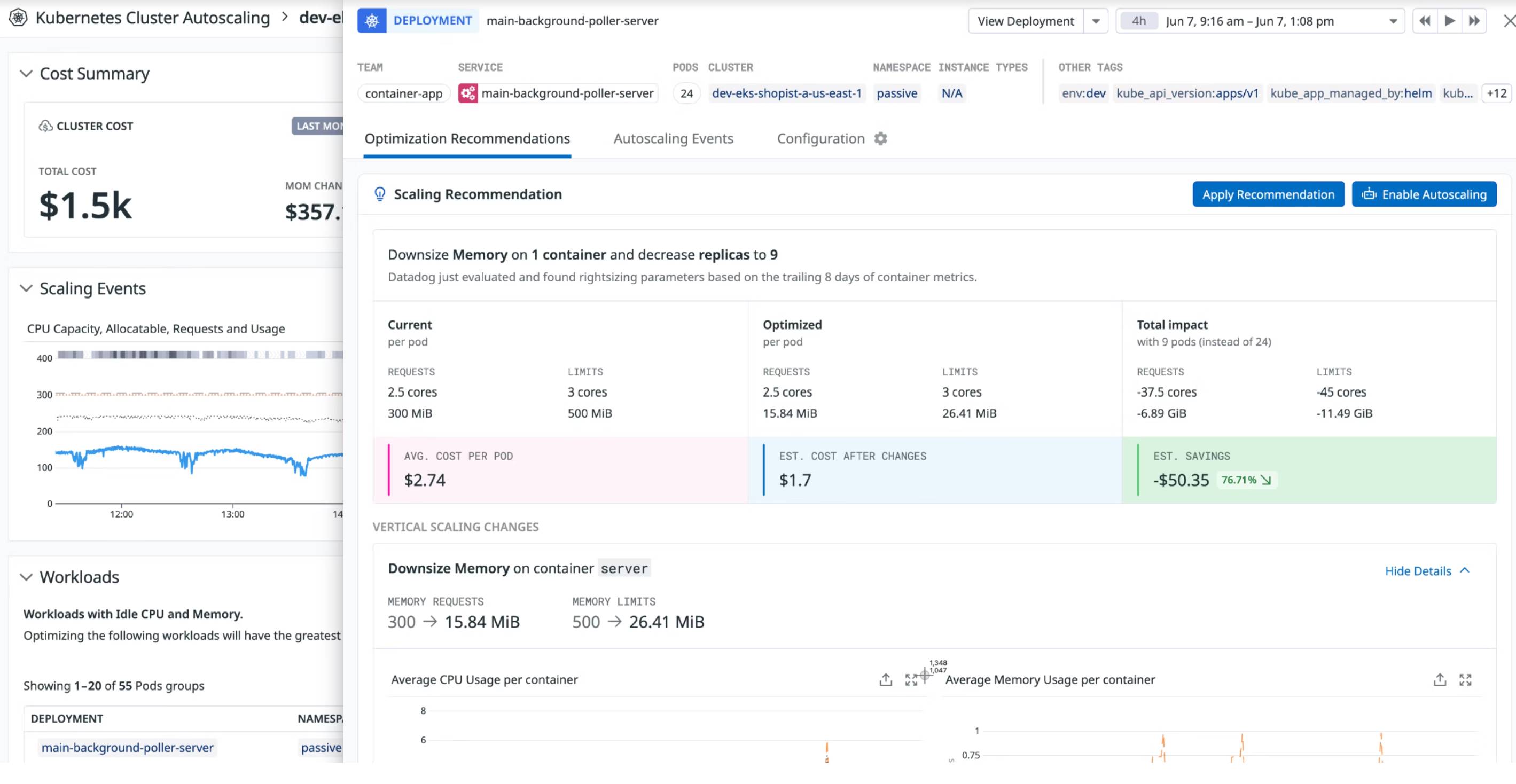Collapse the Cost Summary section

click(26, 74)
